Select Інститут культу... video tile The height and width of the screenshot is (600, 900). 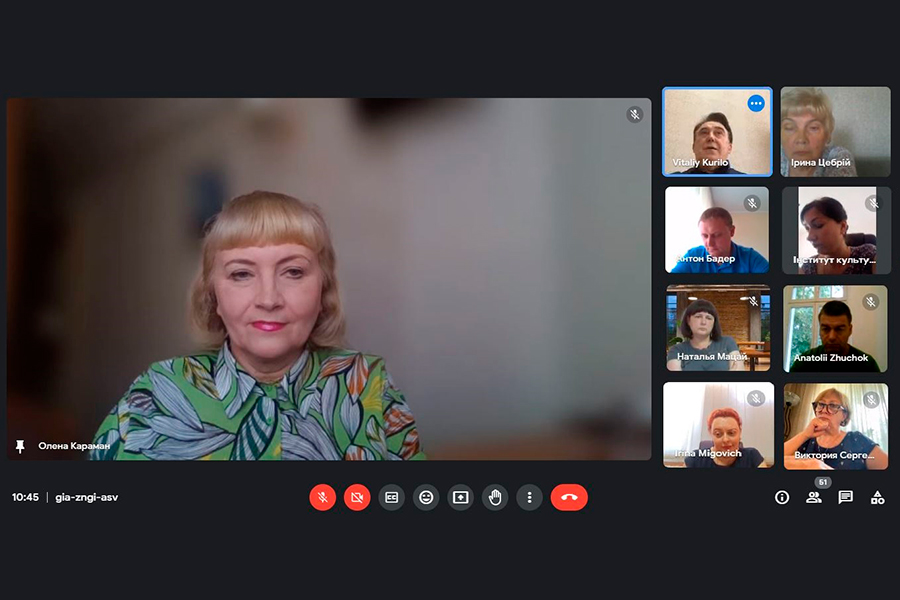coord(836,230)
